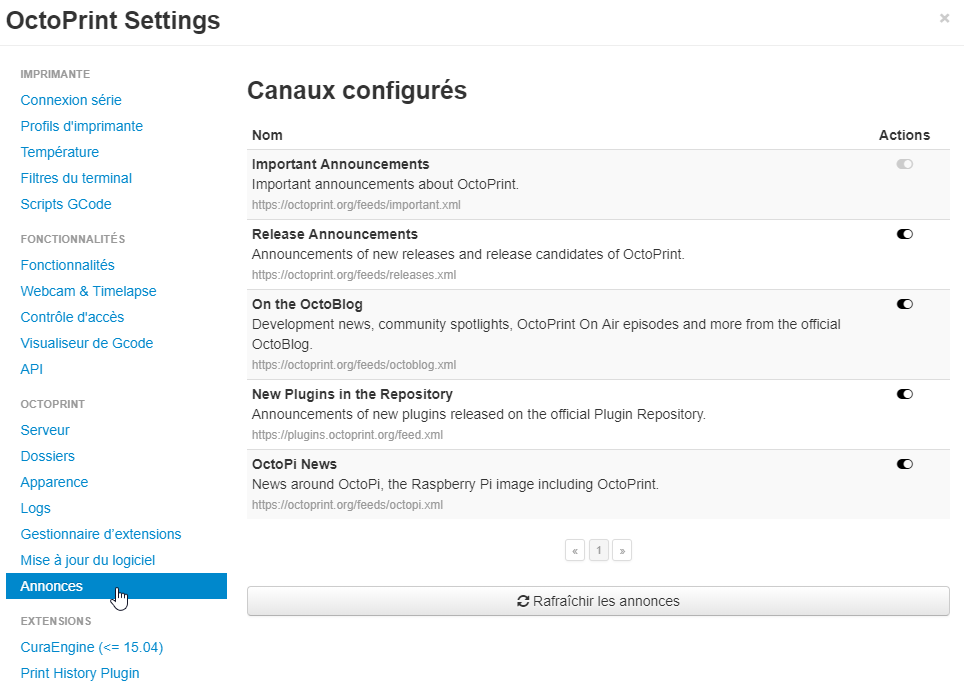This screenshot has height=683, width=964.
Task: Select Gestionnaire d'extensions in sidebar
Action: pyautogui.click(x=101, y=534)
